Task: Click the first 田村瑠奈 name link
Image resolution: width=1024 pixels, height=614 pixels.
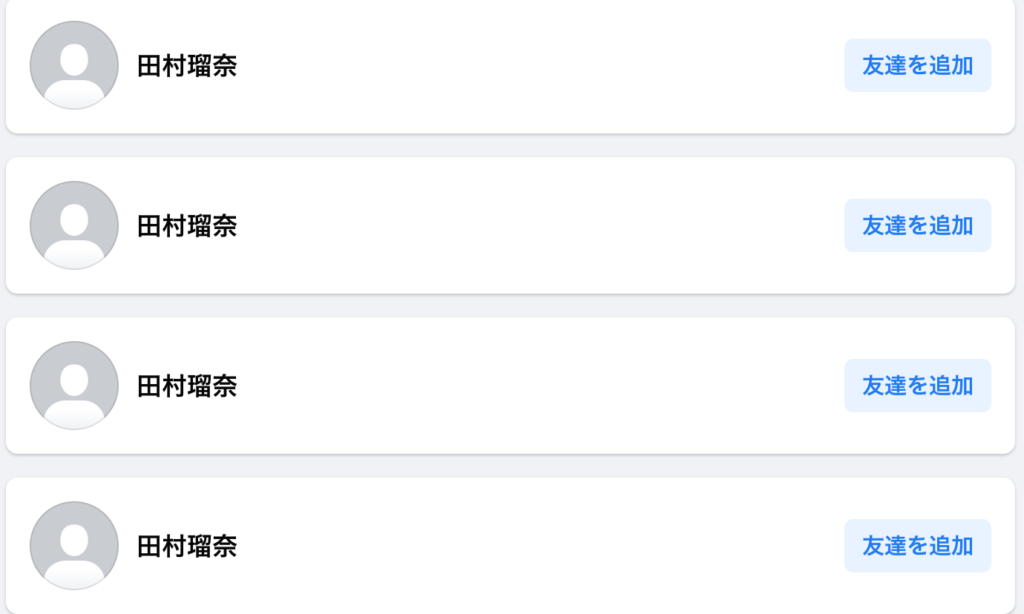Action: tap(187, 66)
